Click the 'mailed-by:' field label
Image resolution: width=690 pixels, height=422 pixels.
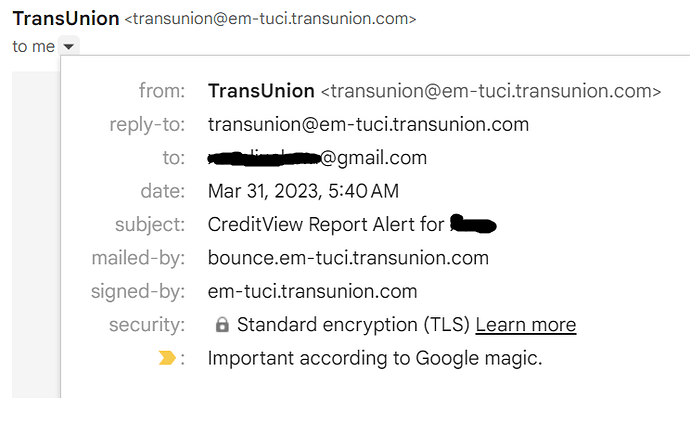coord(138,258)
